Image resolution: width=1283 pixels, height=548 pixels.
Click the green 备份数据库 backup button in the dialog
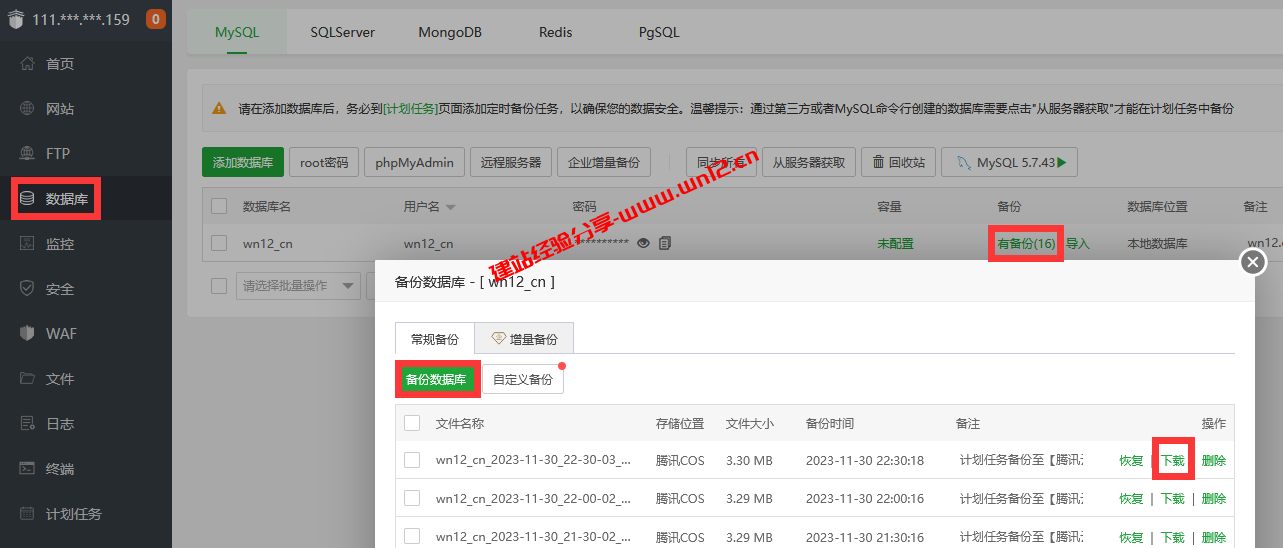coord(436,380)
